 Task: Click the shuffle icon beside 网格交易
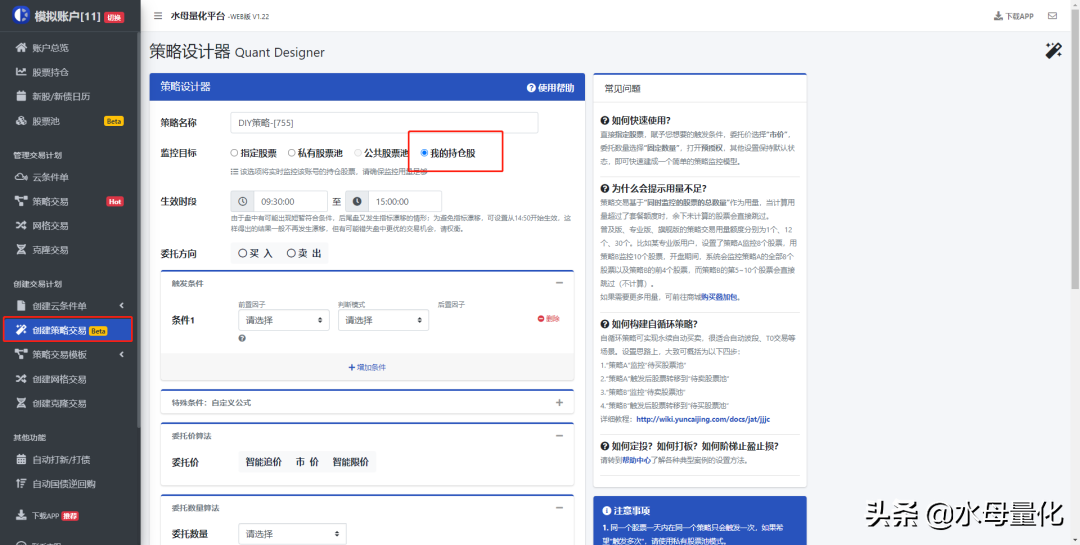[21, 225]
